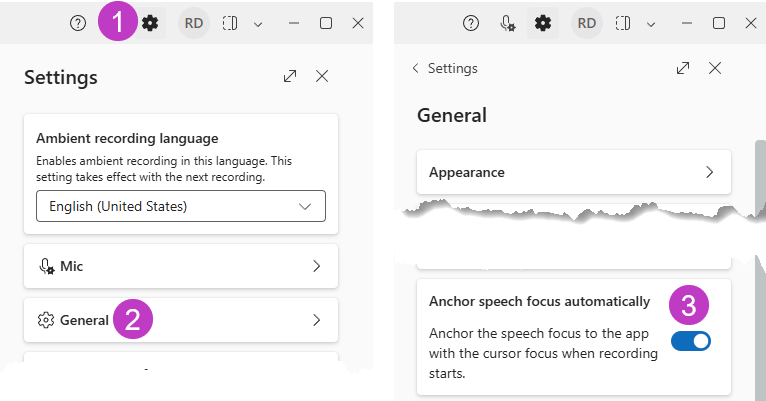Go back to Settings from the General page

[x=444, y=68]
